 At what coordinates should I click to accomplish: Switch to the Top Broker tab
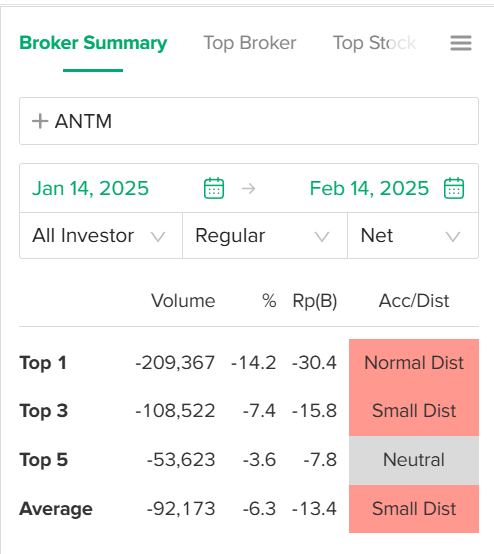click(250, 43)
